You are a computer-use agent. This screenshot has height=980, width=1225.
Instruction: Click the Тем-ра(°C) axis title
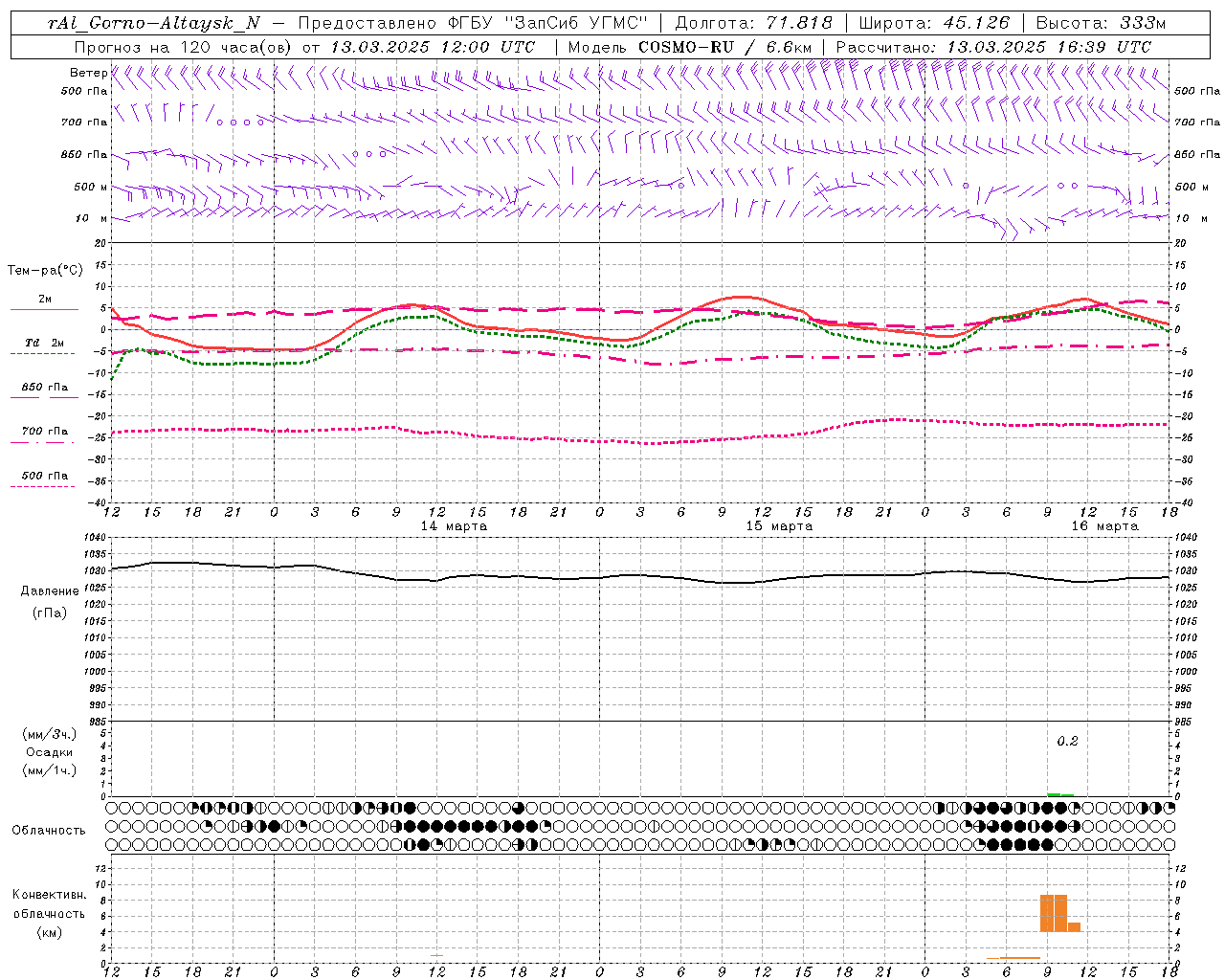[x=45, y=271]
